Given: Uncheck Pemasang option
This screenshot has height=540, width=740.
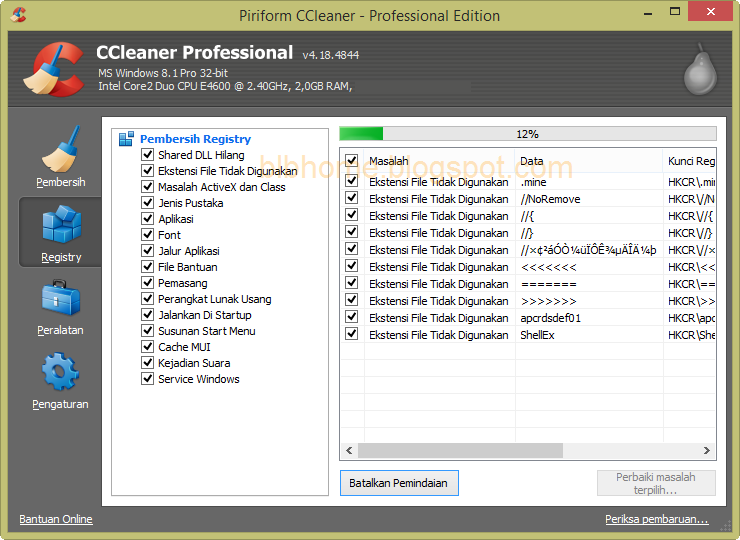Looking at the screenshot, I should tap(148, 283).
